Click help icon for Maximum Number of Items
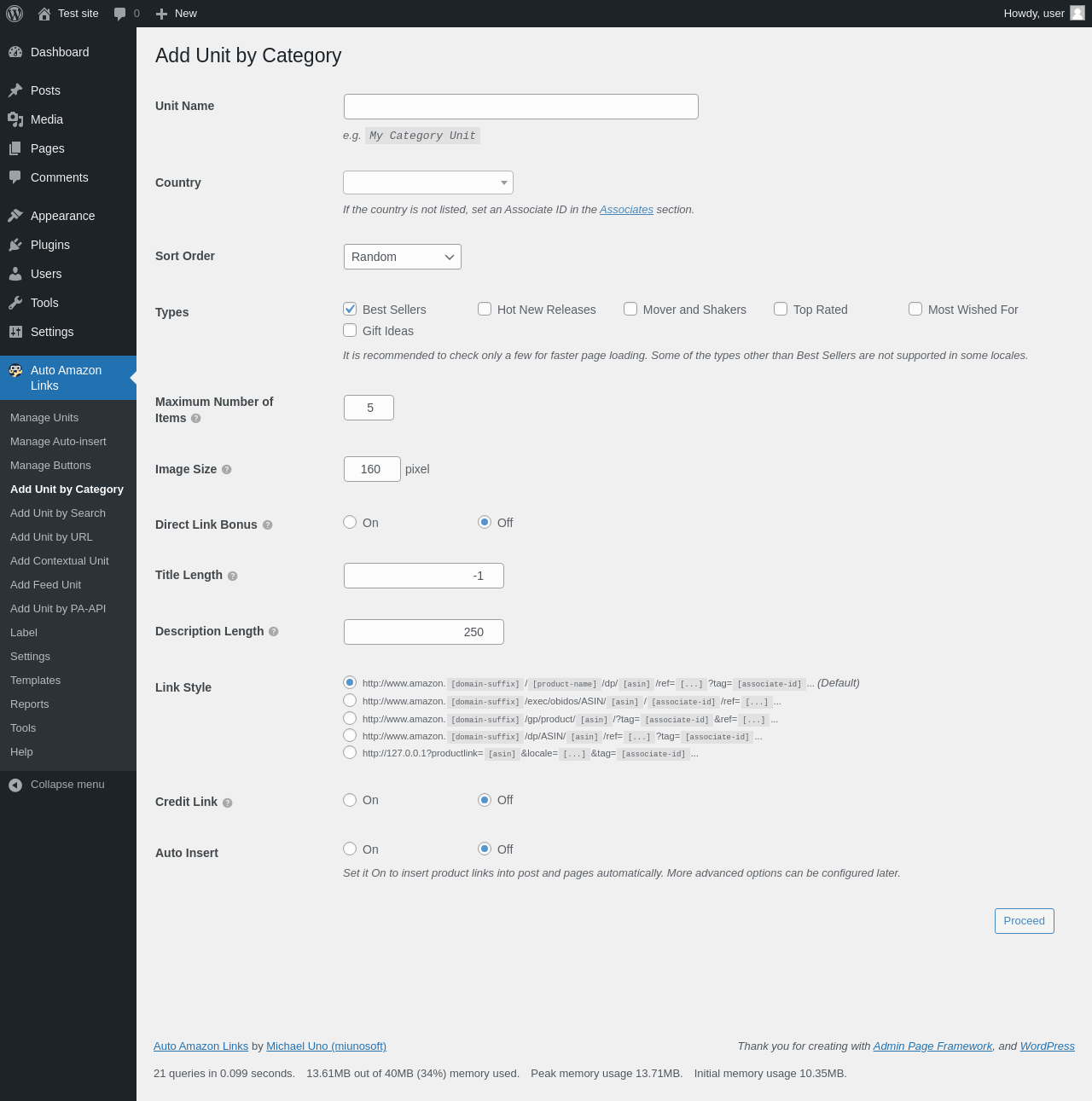 tap(196, 419)
